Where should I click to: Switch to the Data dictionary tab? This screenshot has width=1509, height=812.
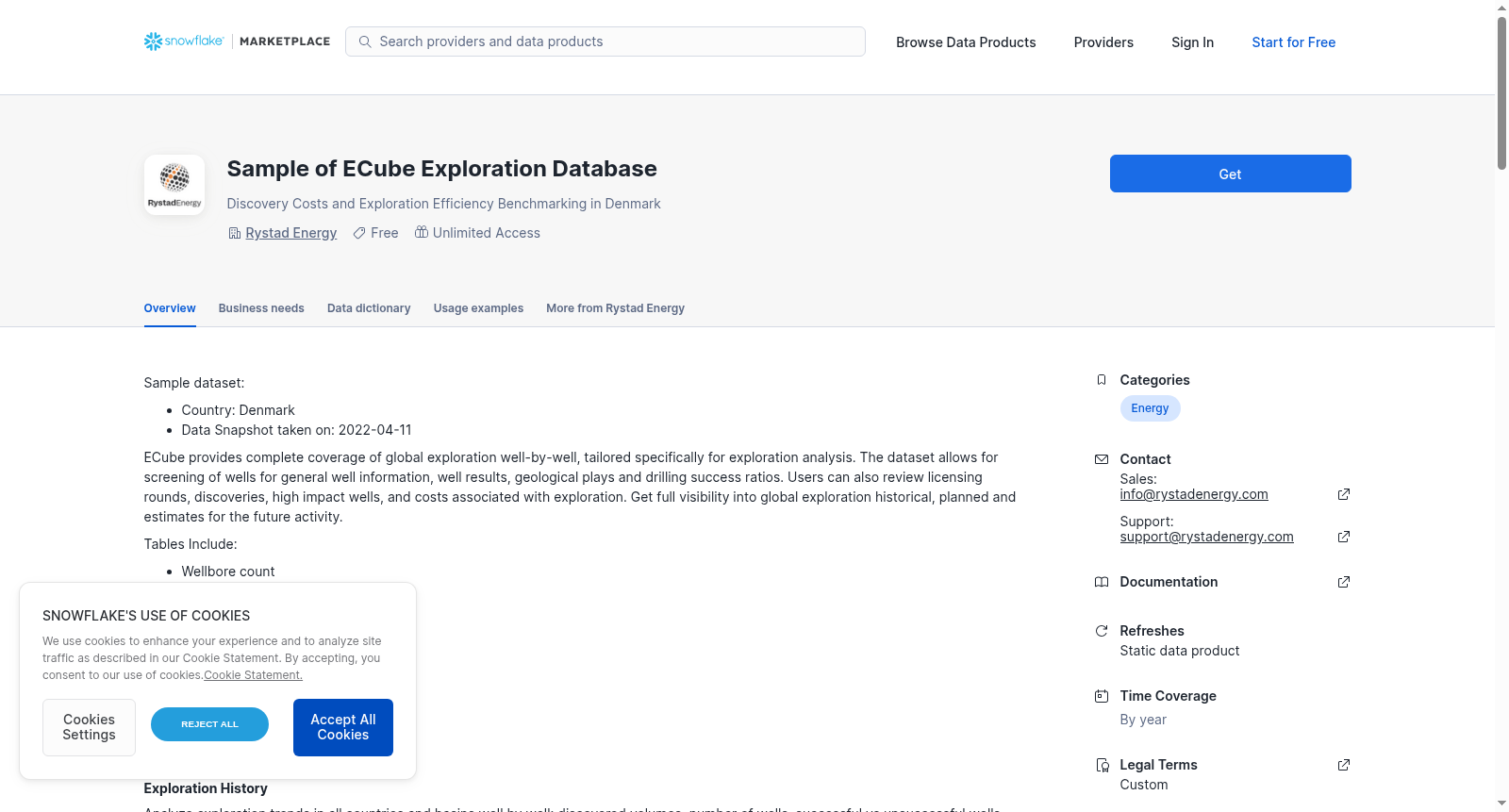pyautogui.click(x=369, y=308)
